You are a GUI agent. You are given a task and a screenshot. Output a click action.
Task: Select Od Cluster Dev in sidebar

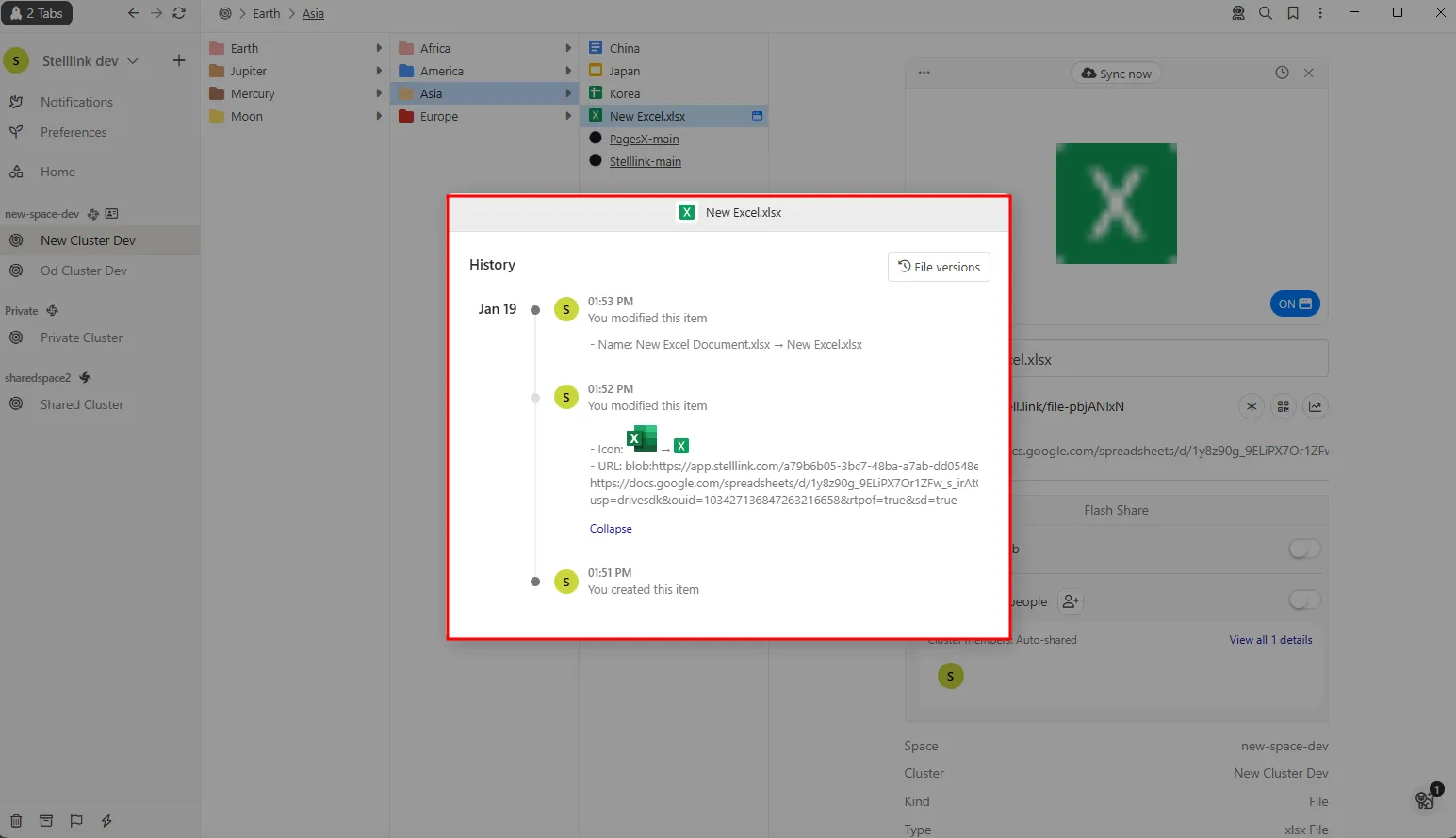coord(83,271)
